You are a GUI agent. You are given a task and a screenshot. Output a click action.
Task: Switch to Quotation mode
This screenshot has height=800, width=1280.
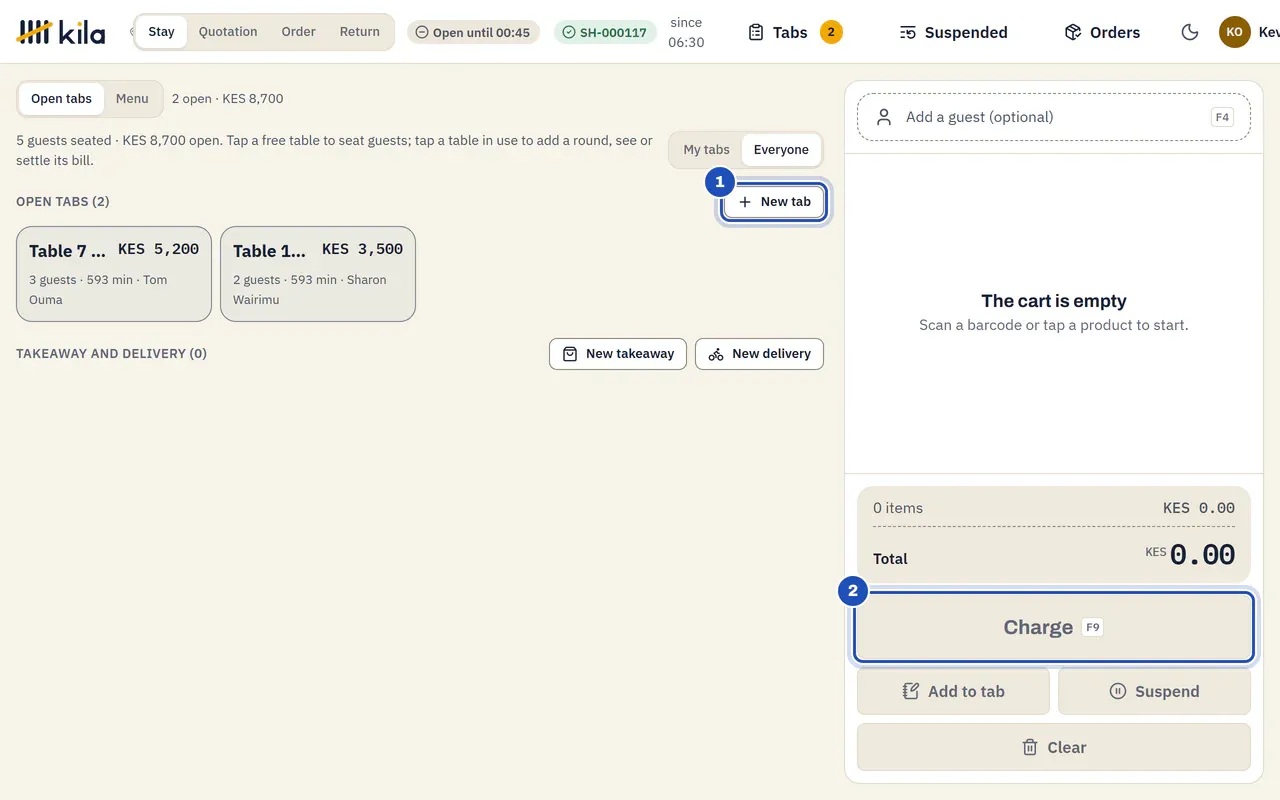pos(228,32)
